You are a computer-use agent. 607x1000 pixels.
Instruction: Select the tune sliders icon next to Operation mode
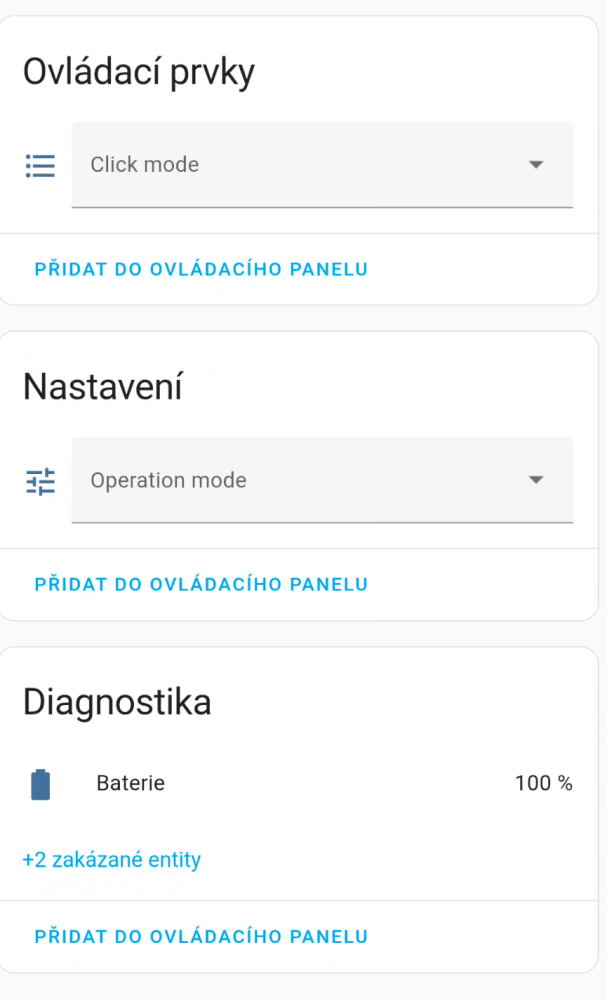tap(39, 481)
